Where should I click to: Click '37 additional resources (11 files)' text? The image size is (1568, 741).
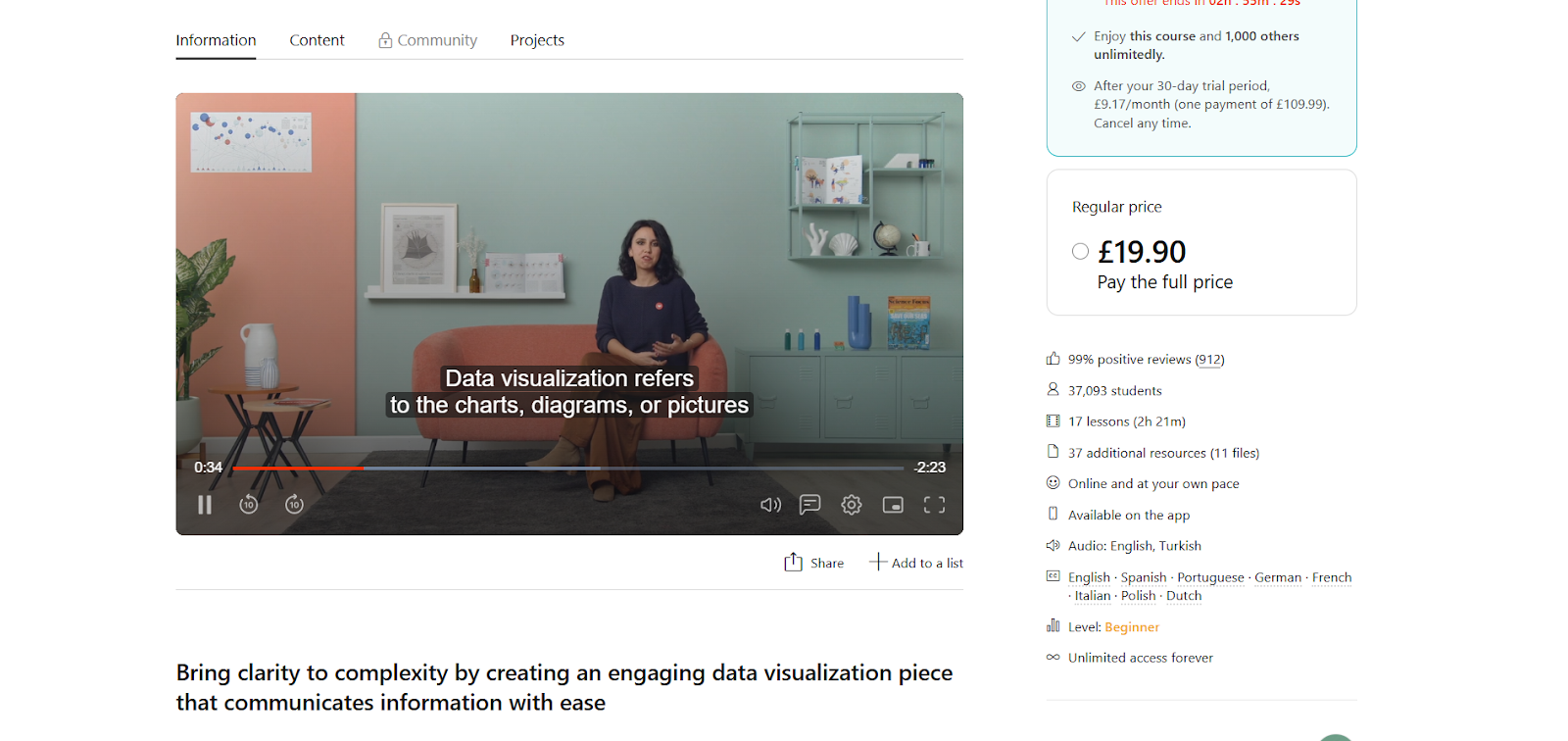tap(1164, 454)
